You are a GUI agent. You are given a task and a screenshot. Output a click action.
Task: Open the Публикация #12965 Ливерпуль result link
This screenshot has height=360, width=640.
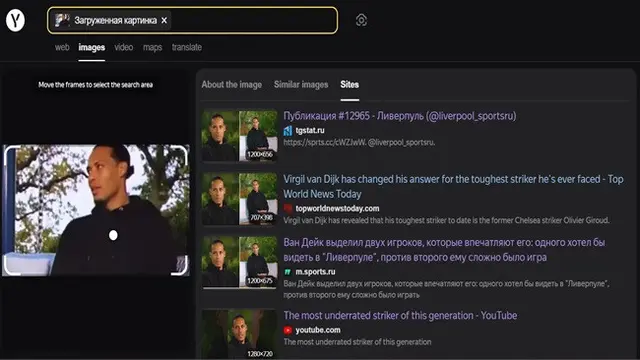point(400,116)
